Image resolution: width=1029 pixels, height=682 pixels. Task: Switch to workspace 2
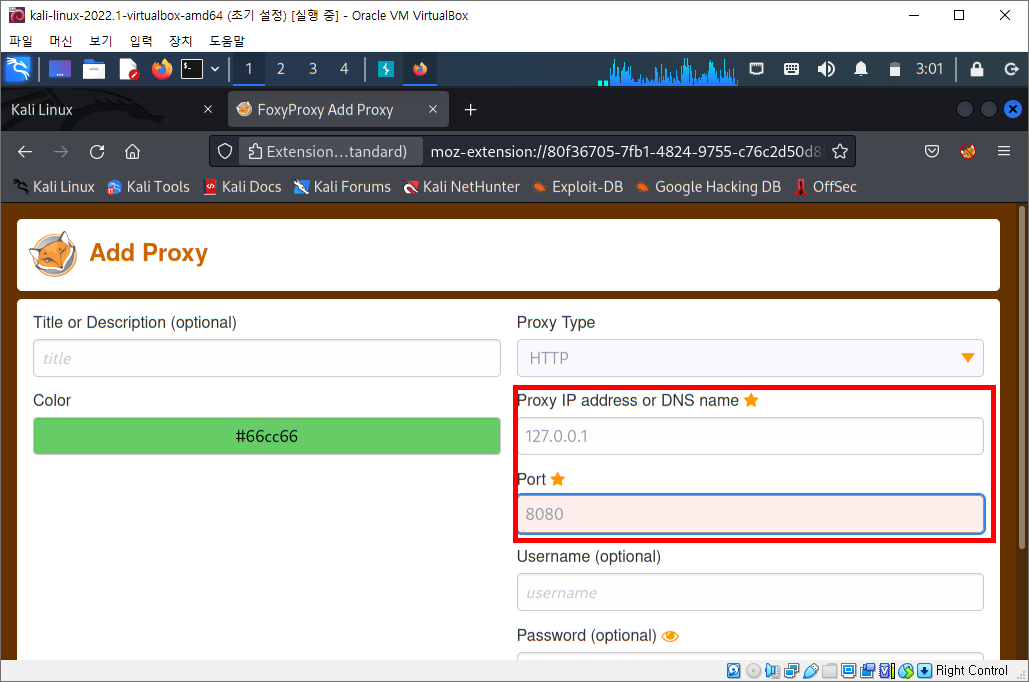[281, 69]
